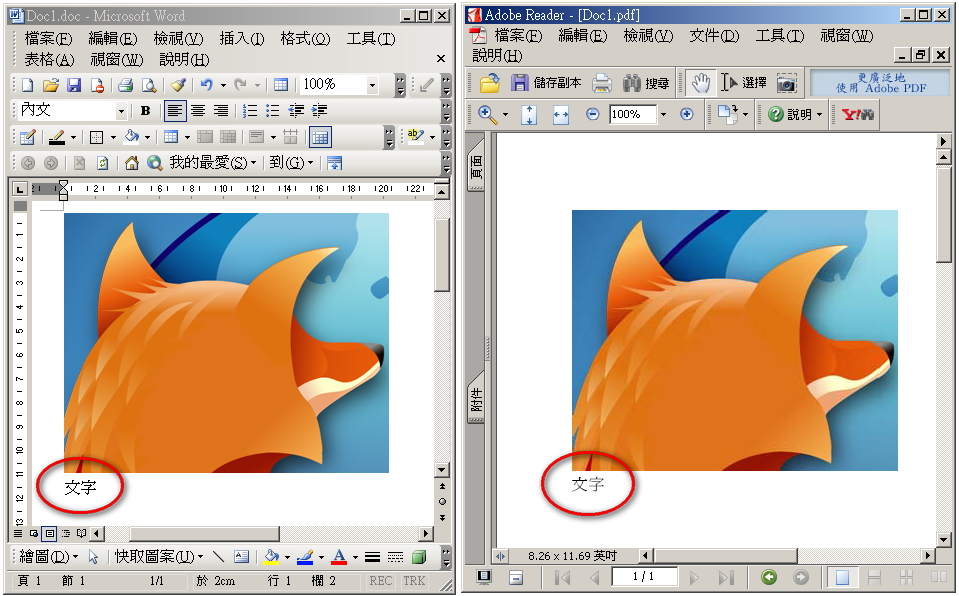Click New Blank Document icon in Word
The width and height of the screenshot is (959, 596).
tap(28, 84)
